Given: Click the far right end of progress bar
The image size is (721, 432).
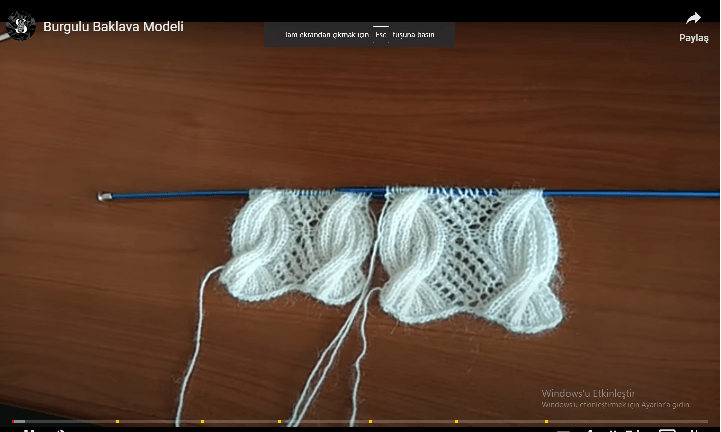Looking at the screenshot, I should click(x=706, y=421).
